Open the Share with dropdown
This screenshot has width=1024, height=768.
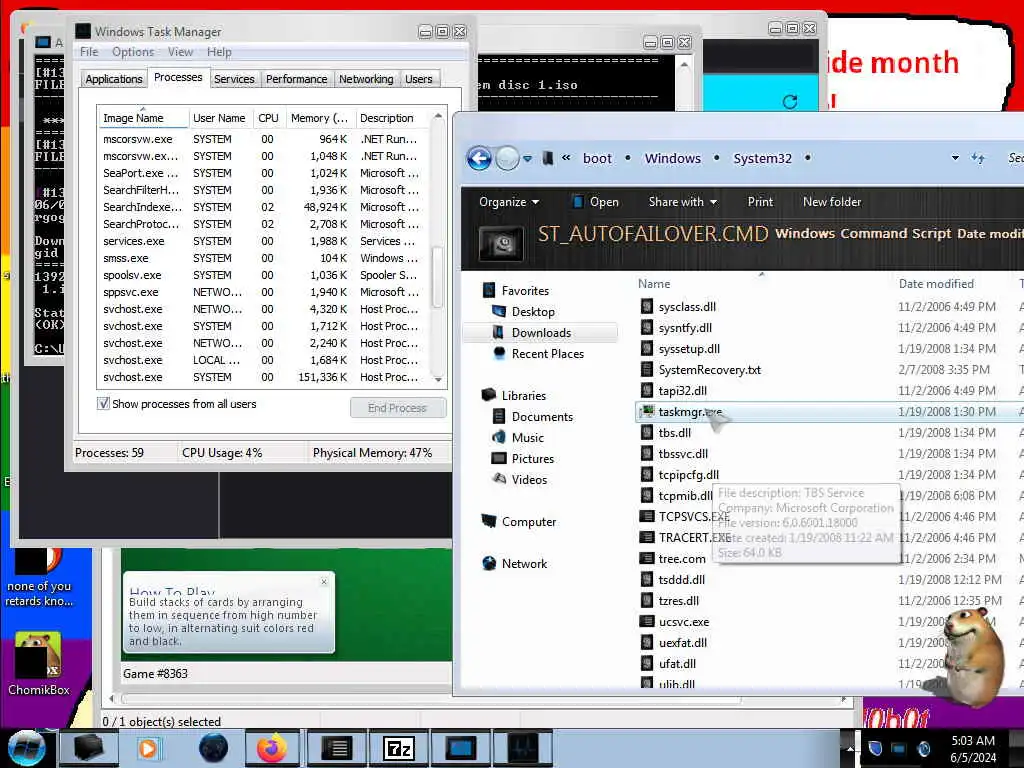[x=682, y=202]
